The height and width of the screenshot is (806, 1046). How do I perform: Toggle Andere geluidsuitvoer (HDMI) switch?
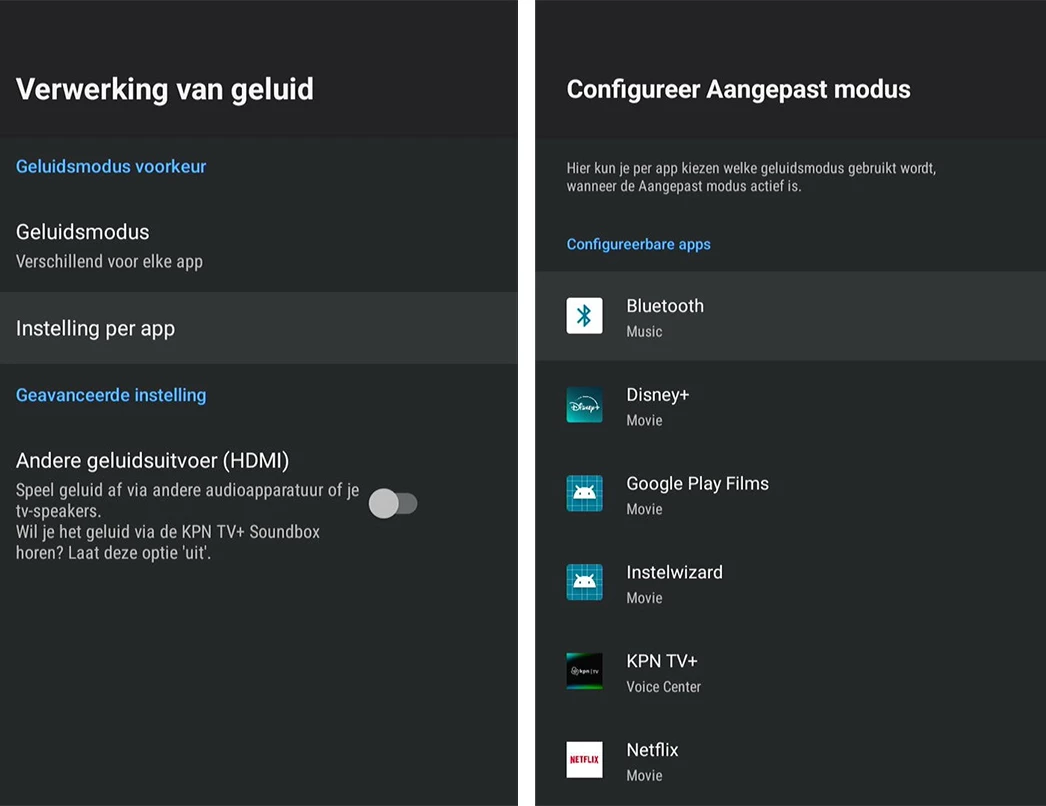pos(393,503)
